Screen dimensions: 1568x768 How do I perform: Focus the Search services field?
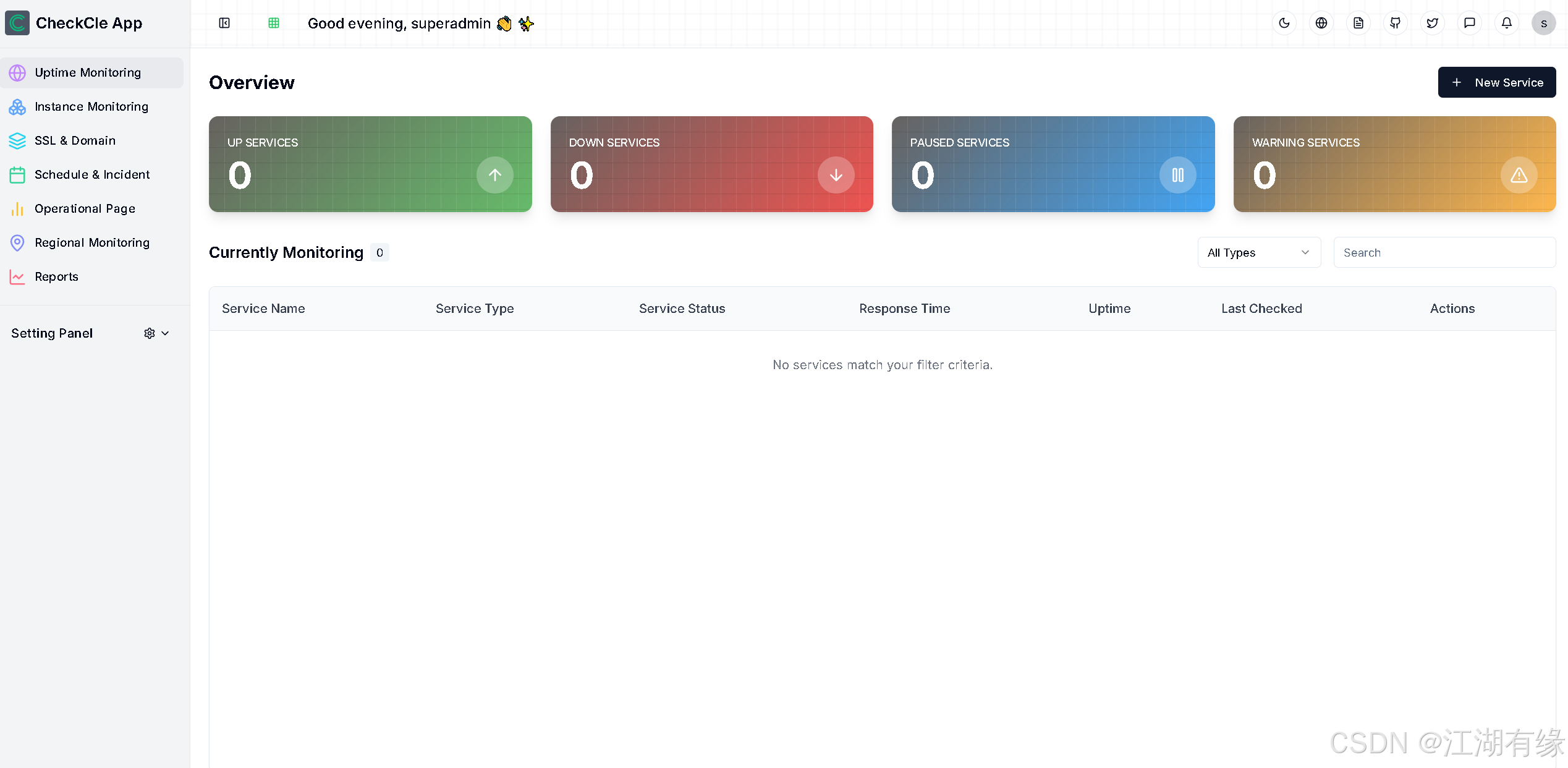click(x=1444, y=252)
